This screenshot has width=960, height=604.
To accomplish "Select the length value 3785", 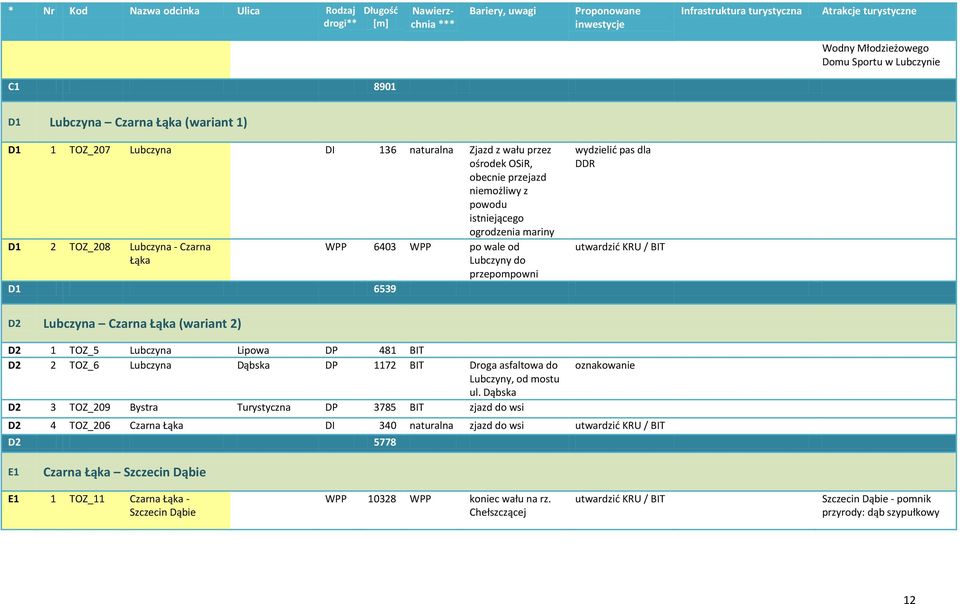I will coord(384,408).
